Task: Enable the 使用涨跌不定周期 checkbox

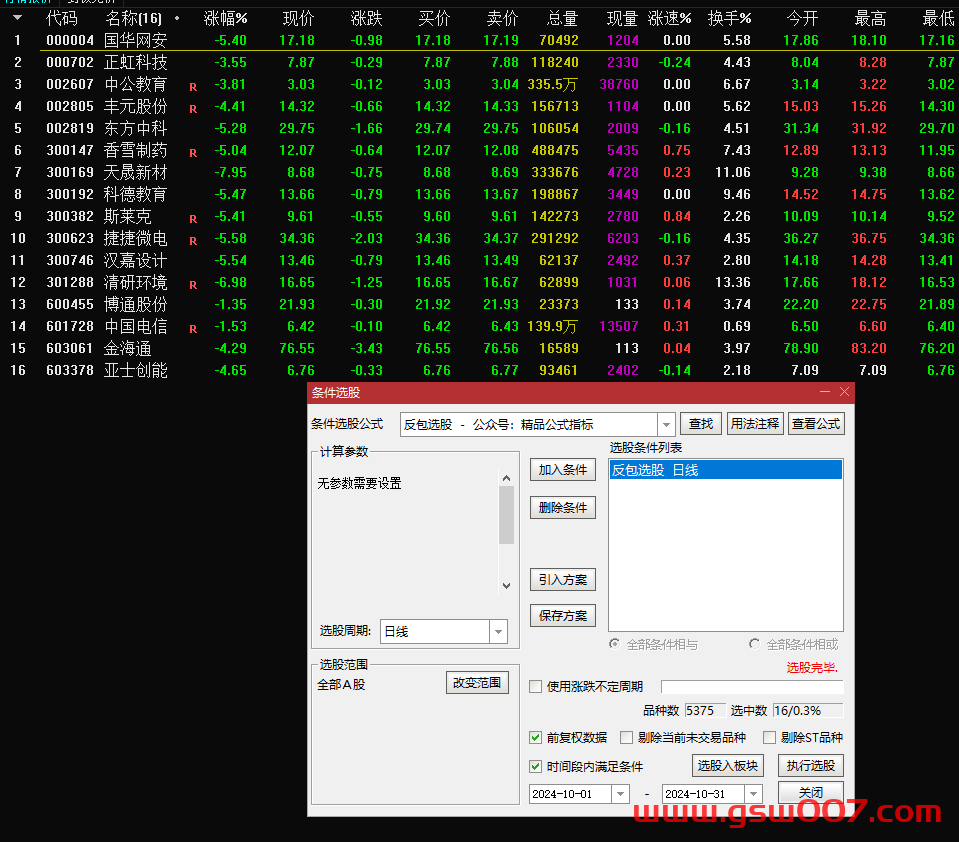Action: [x=536, y=687]
